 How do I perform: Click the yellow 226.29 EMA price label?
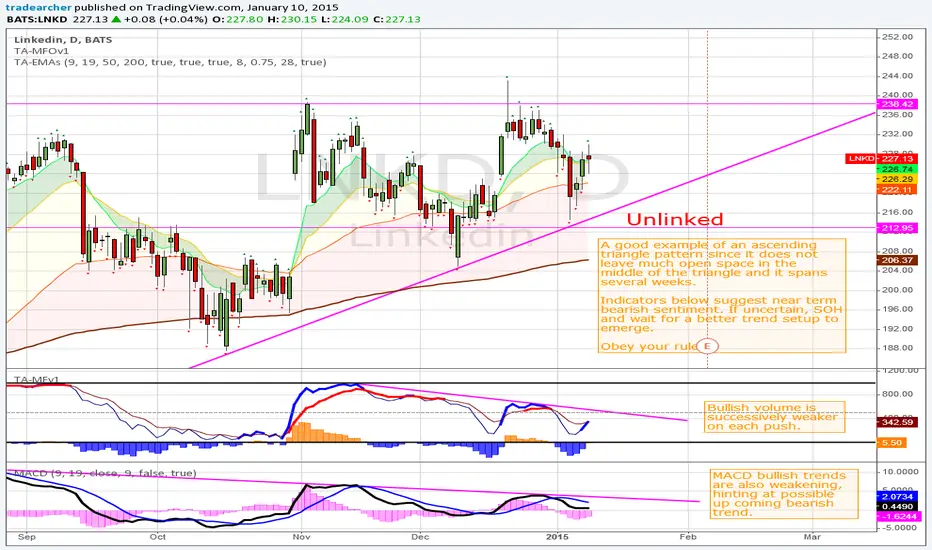[897, 180]
